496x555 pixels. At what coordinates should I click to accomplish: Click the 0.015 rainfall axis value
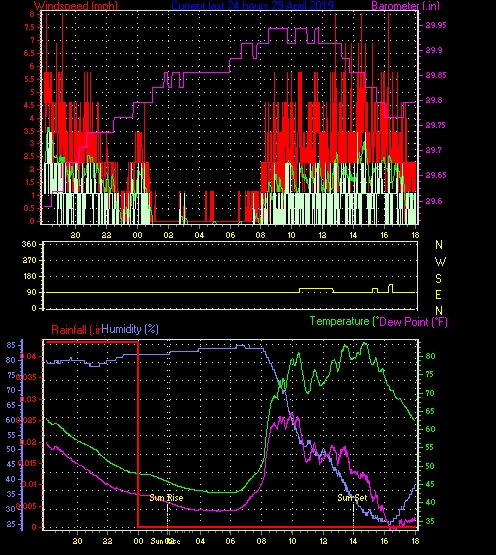point(28,463)
